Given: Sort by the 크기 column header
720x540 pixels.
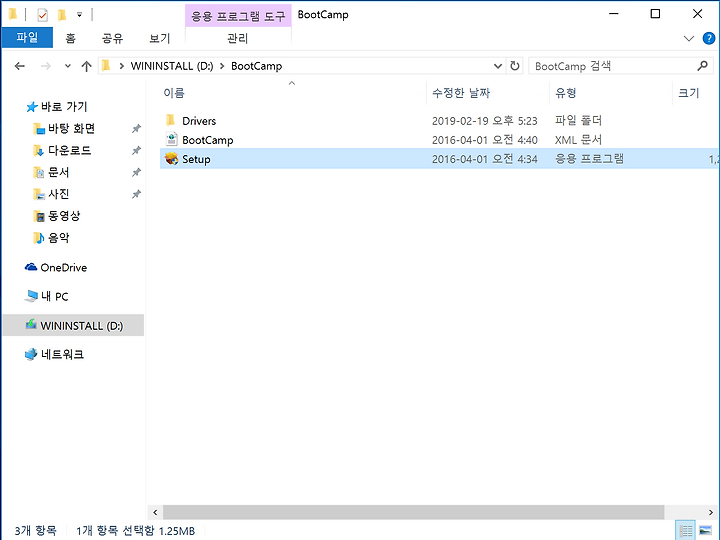Looking at the screenshot, I should 689,93.
